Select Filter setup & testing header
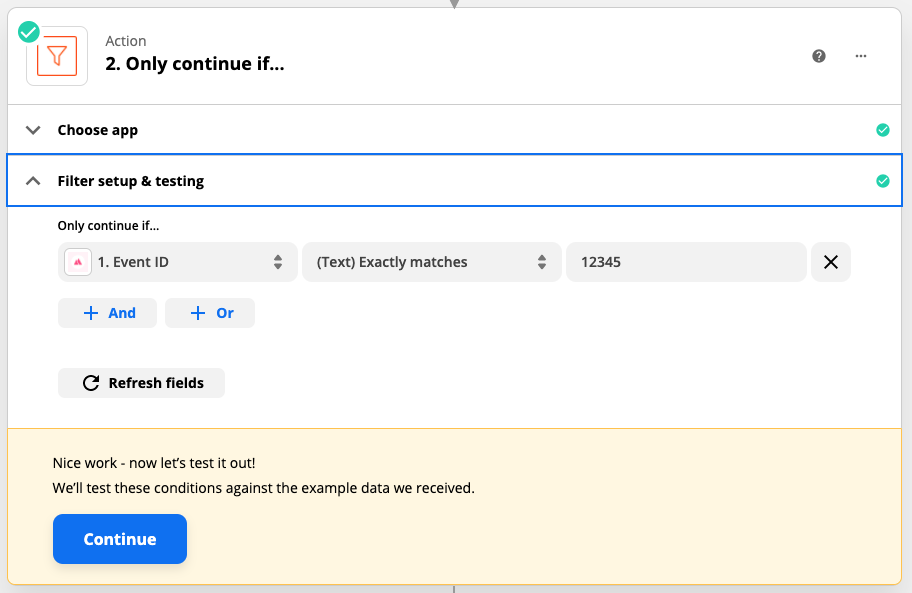The width and height of the screenshot is (912, 593). pos(454,180)
